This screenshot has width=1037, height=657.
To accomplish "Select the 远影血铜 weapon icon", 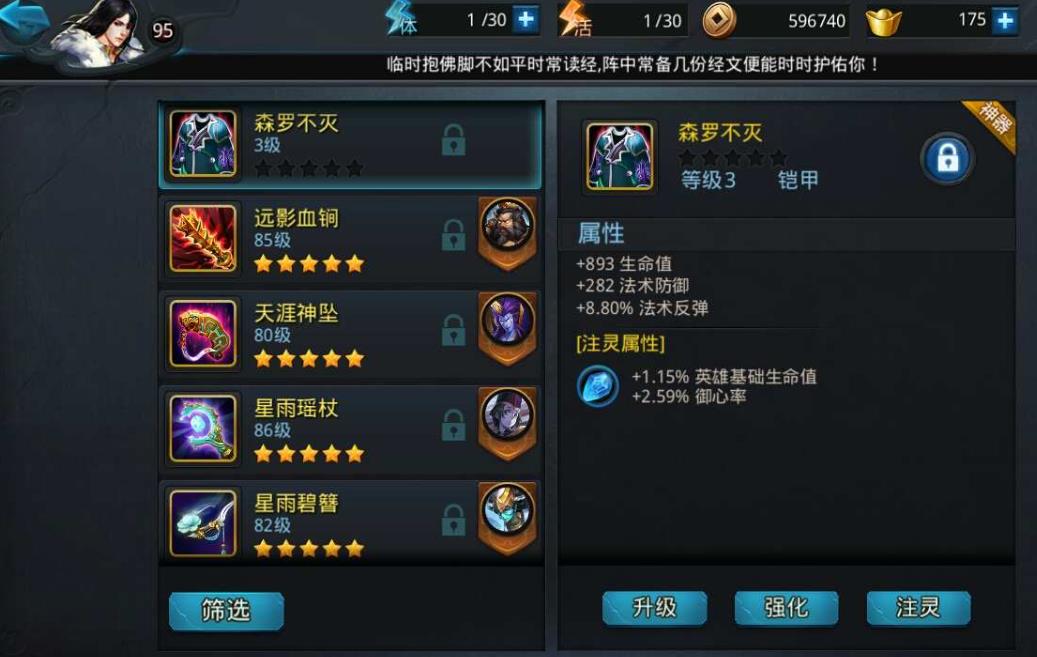I will pos(203,238).
